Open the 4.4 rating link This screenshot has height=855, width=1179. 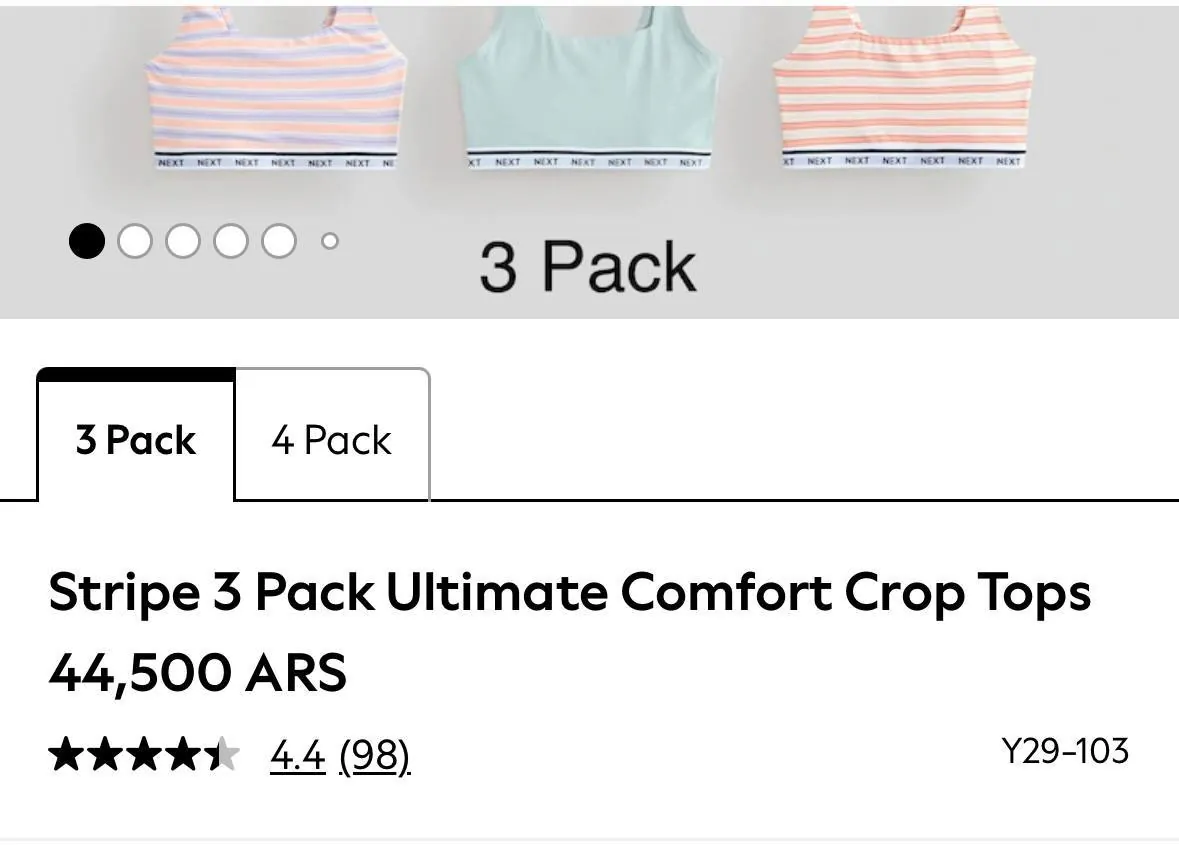(x=298, y=755)
